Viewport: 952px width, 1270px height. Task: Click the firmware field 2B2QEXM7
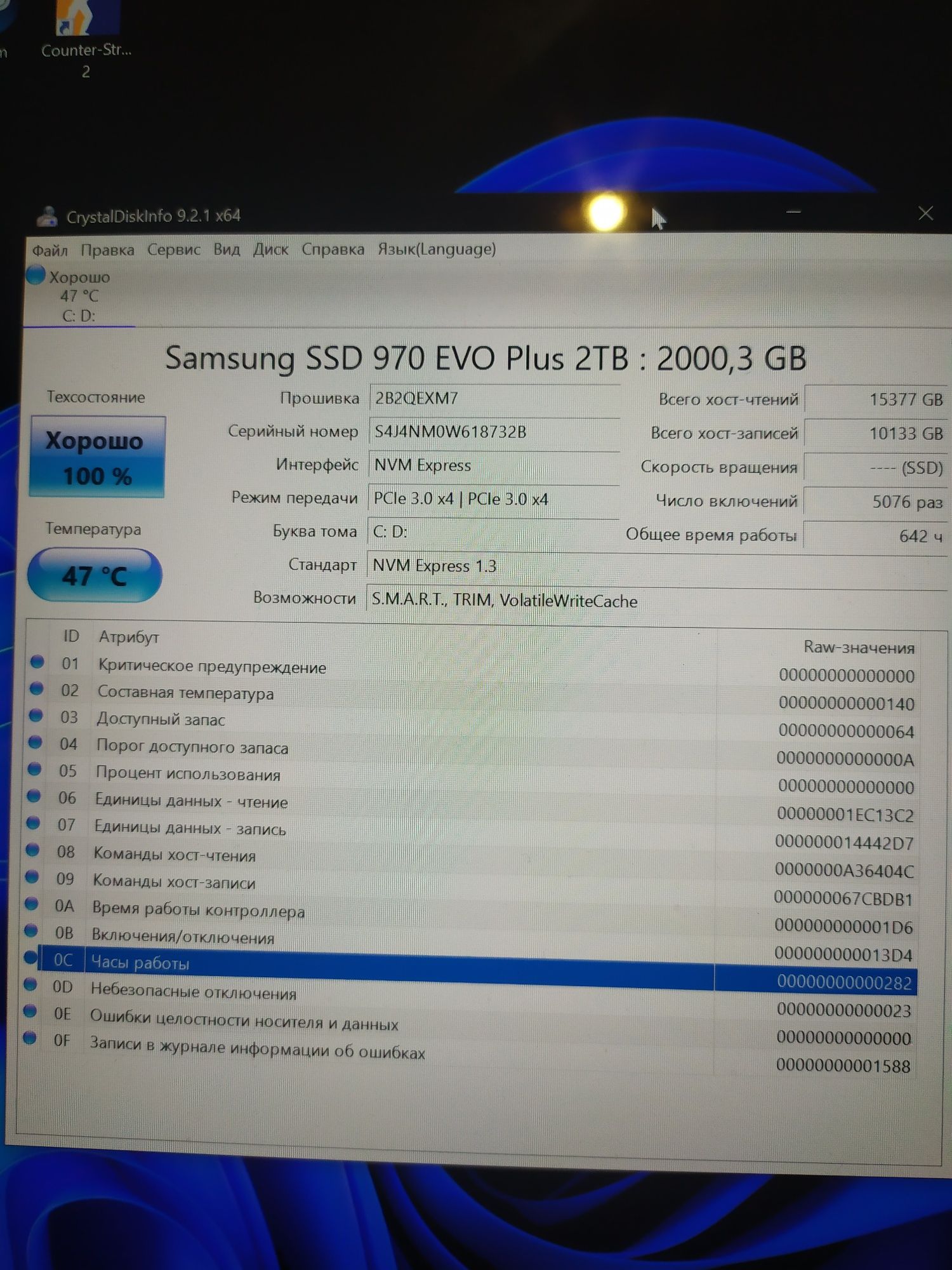coord(494,398)
